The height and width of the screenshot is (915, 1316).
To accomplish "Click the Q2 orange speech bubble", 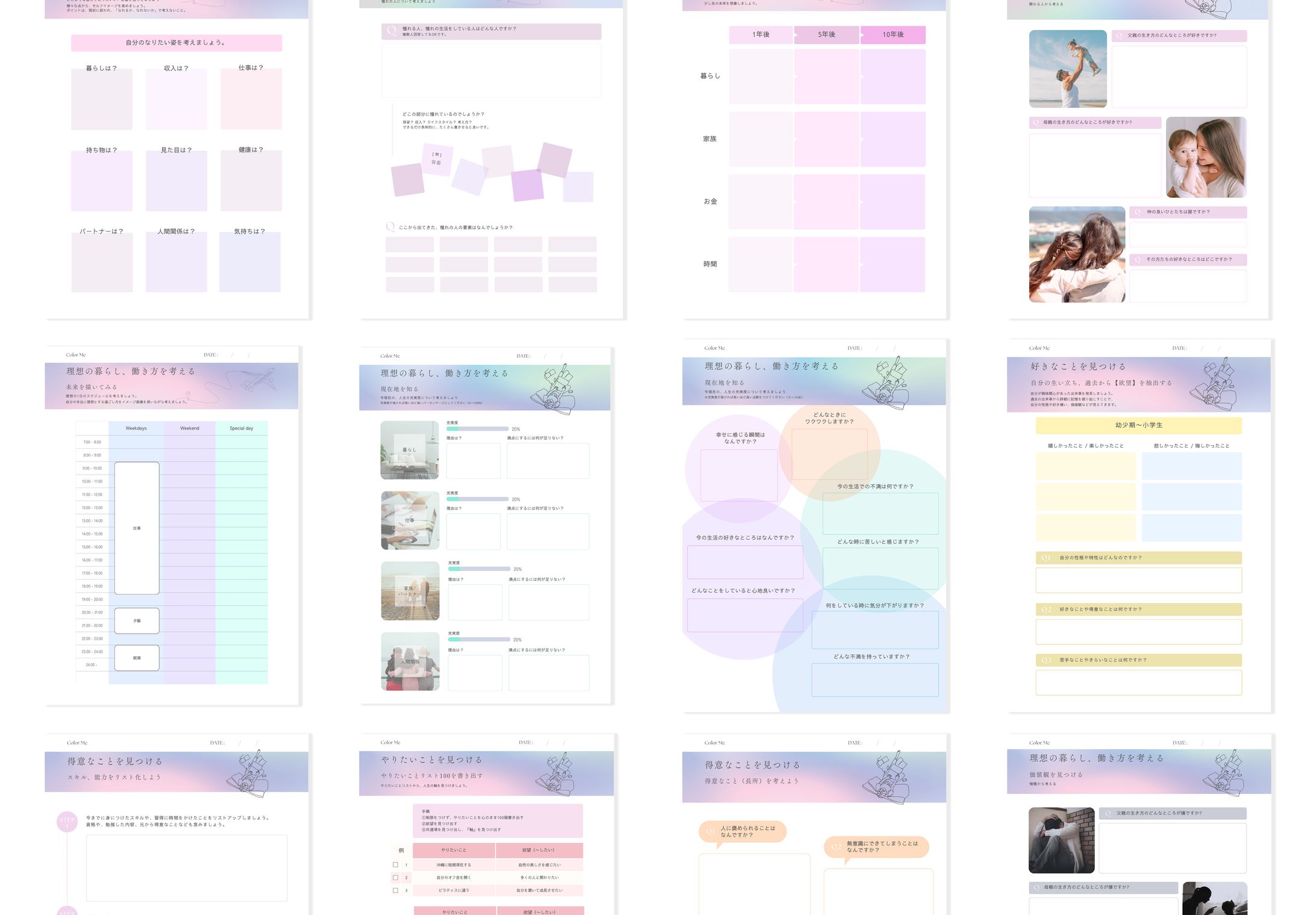I will point(876,846).
